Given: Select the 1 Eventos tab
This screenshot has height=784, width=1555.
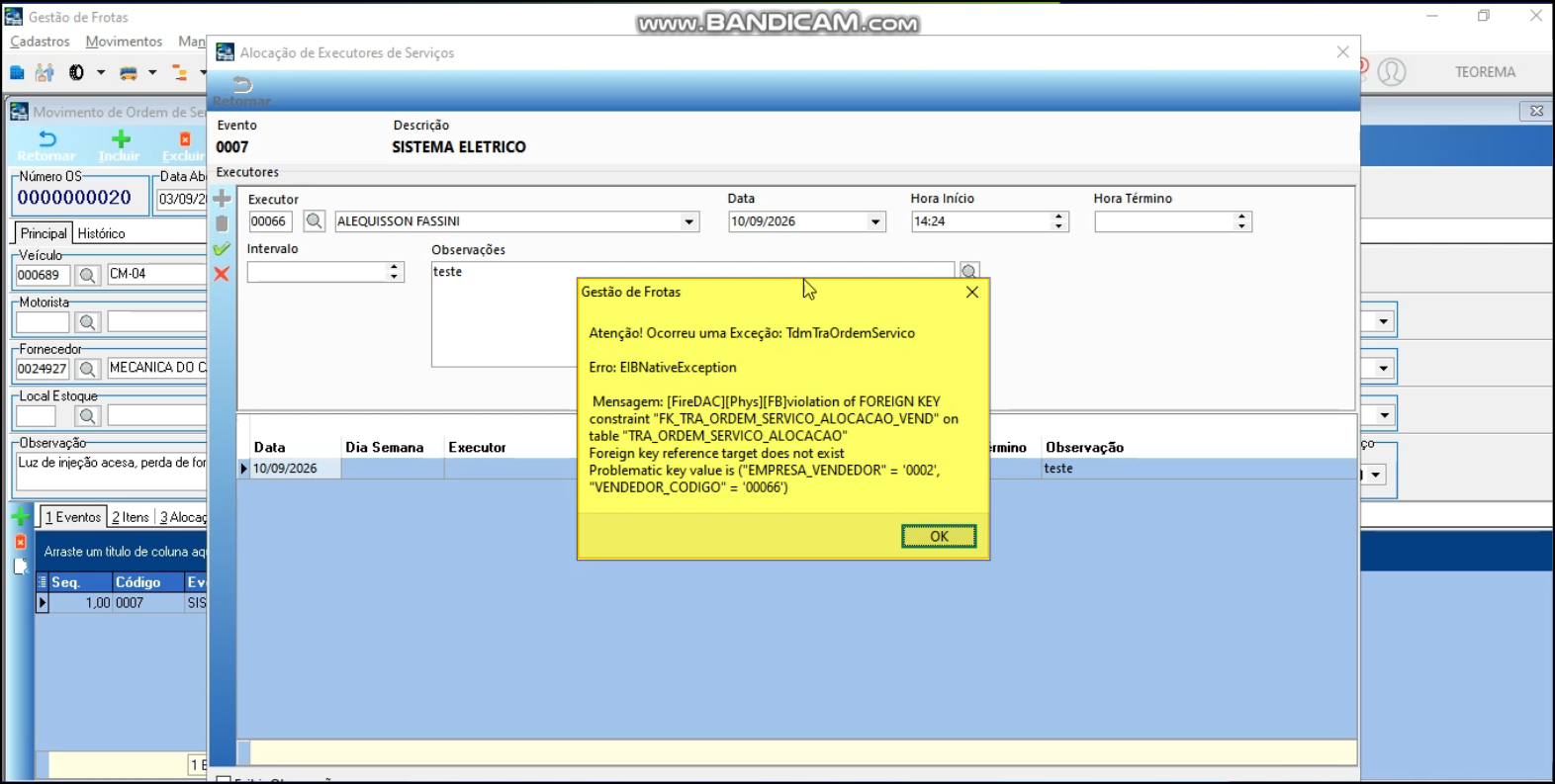Looking at the screenshot, I should click(x=72, y=517).
